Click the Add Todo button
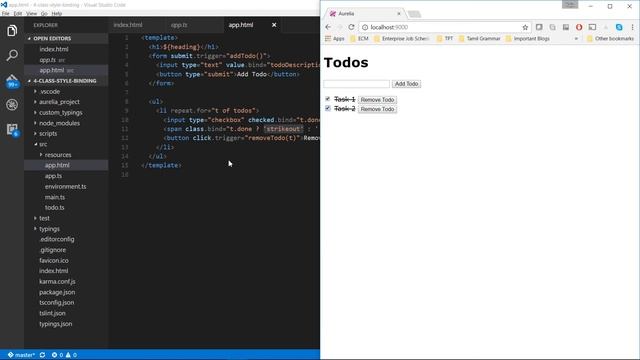 tap(407, 84)
